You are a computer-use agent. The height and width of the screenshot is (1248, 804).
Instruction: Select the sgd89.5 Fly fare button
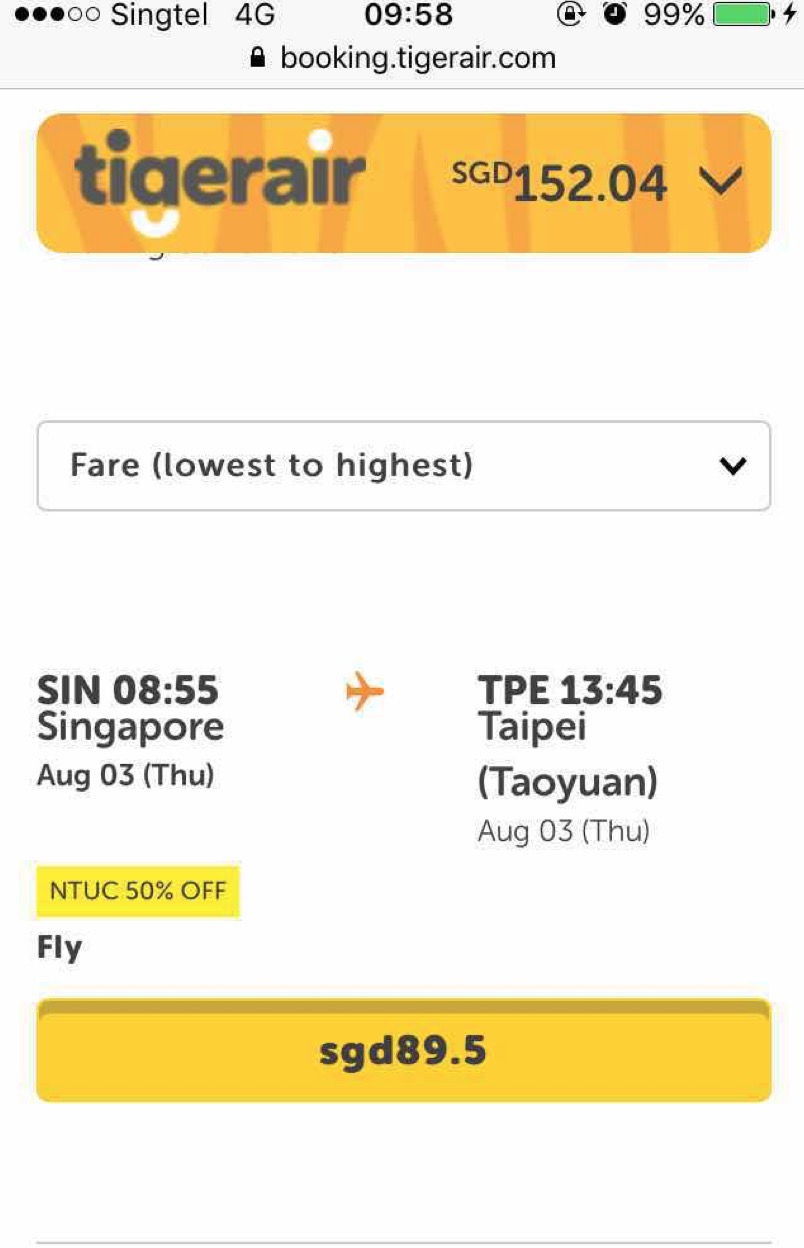403,1052
